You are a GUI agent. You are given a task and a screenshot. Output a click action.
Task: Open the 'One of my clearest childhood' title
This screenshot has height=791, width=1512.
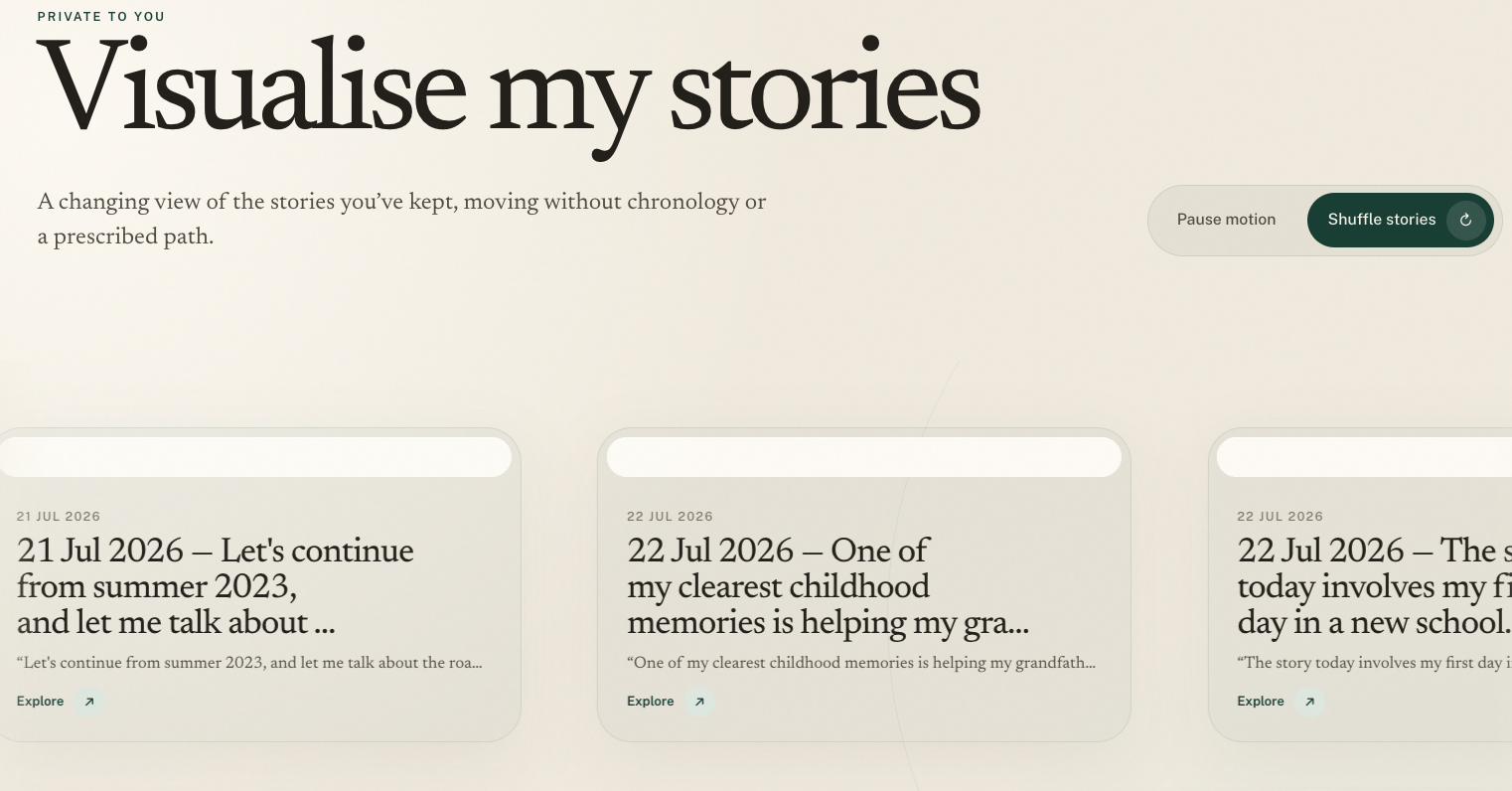pyautogui.click(x=828, y=586)
